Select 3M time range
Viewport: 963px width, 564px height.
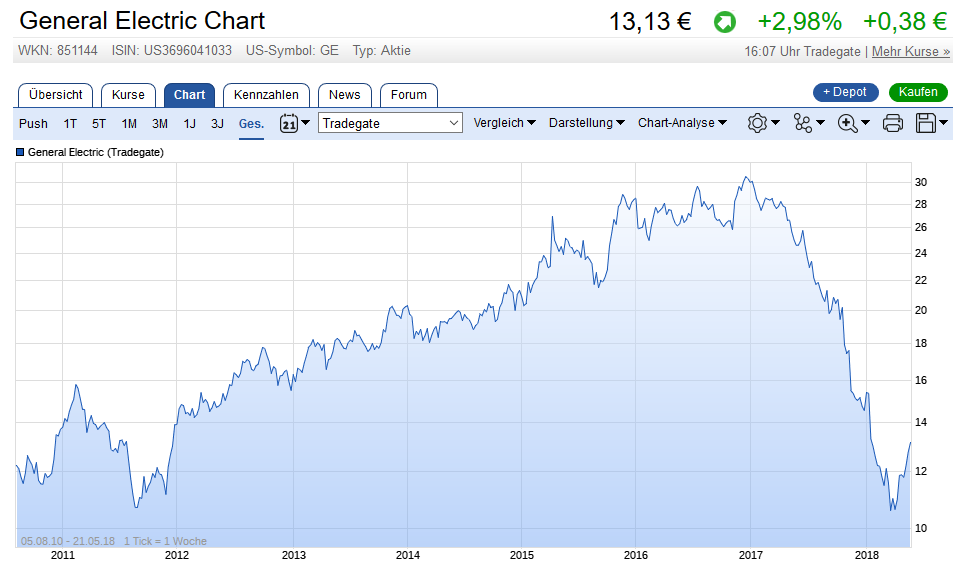point(160,123)
